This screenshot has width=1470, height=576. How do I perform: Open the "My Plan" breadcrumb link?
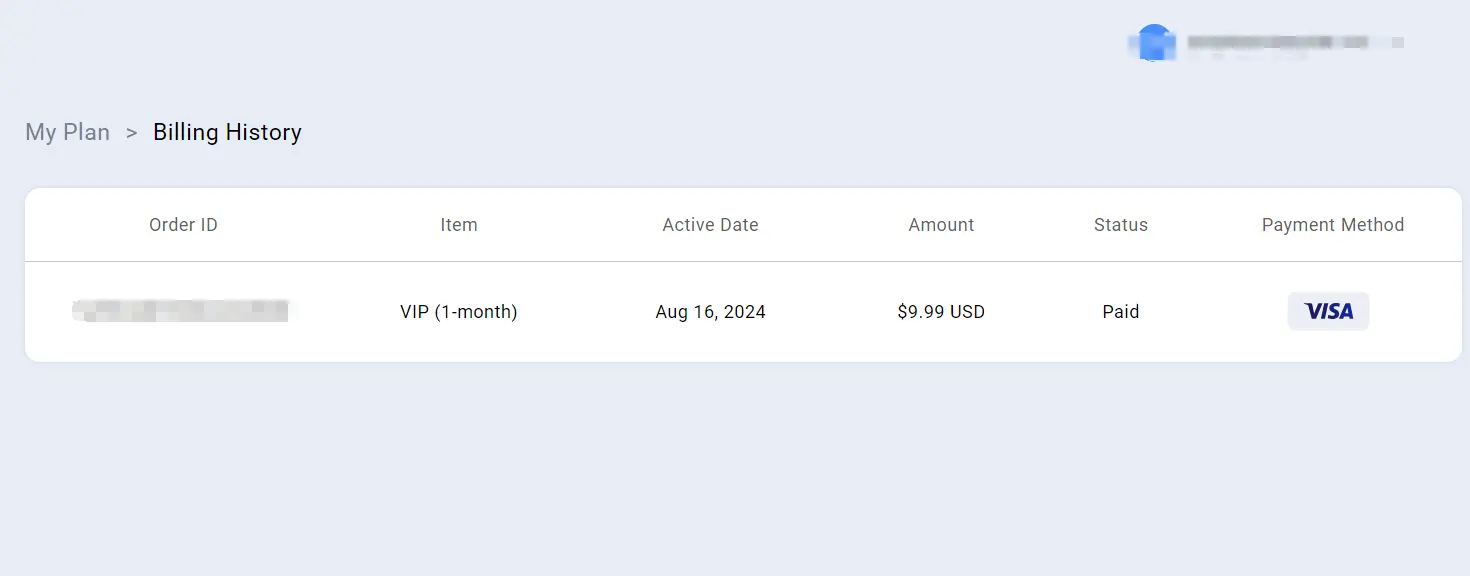coord(67,132)
